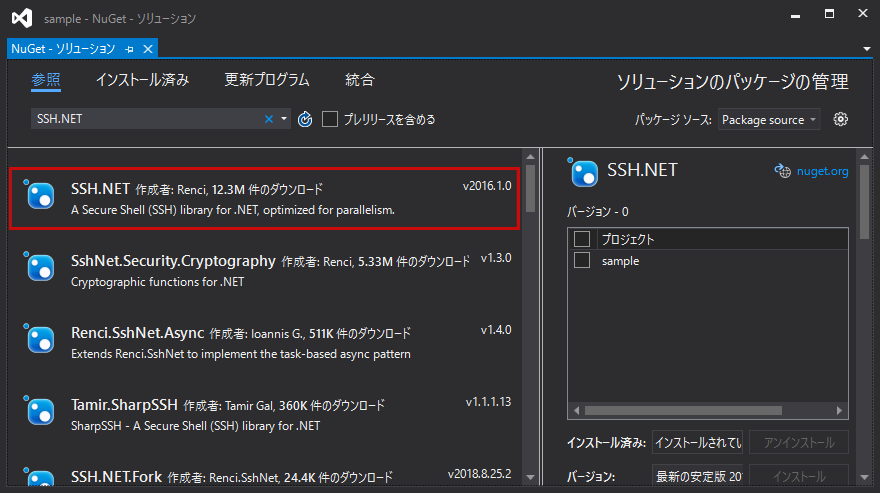
Task: Select the Tamir.SharpSSH package name
Action: [124, 405]
